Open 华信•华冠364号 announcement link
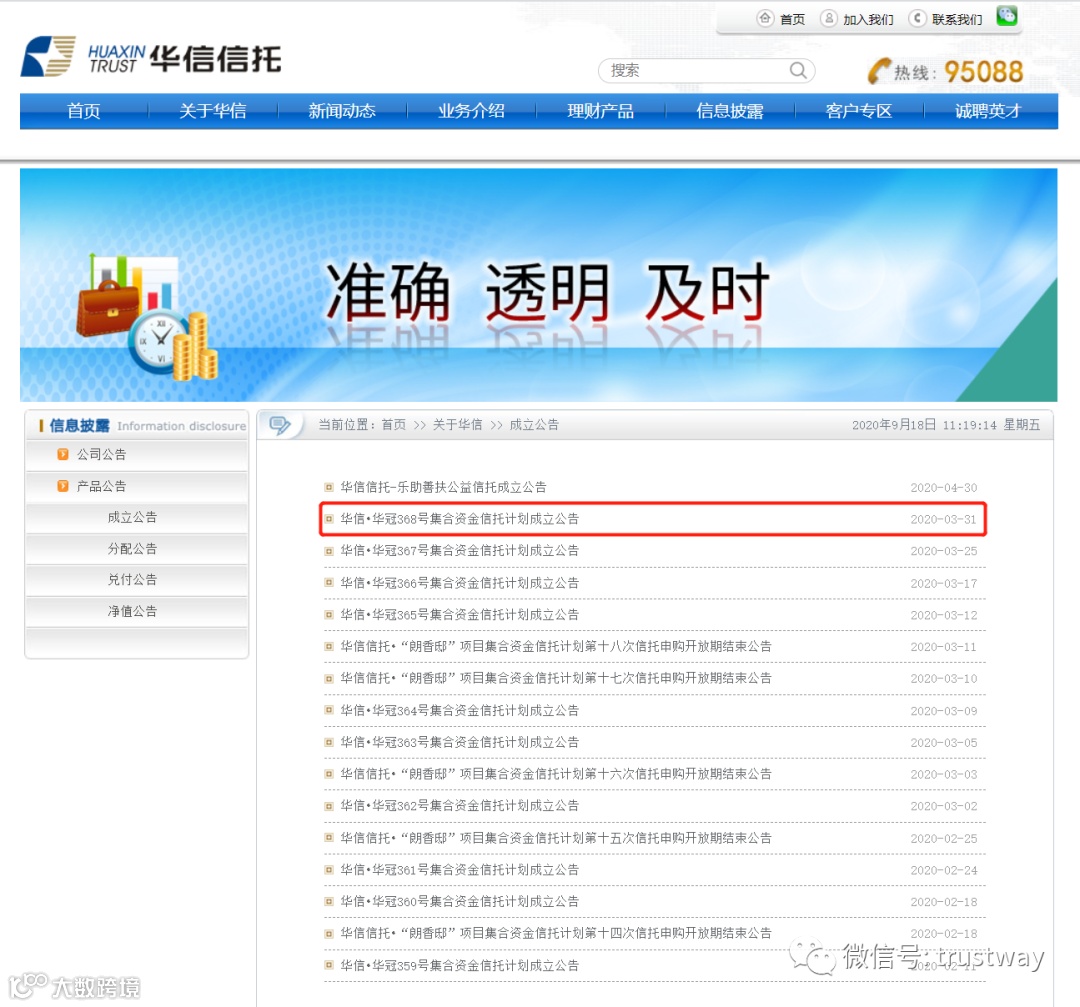 click(459, 711)
